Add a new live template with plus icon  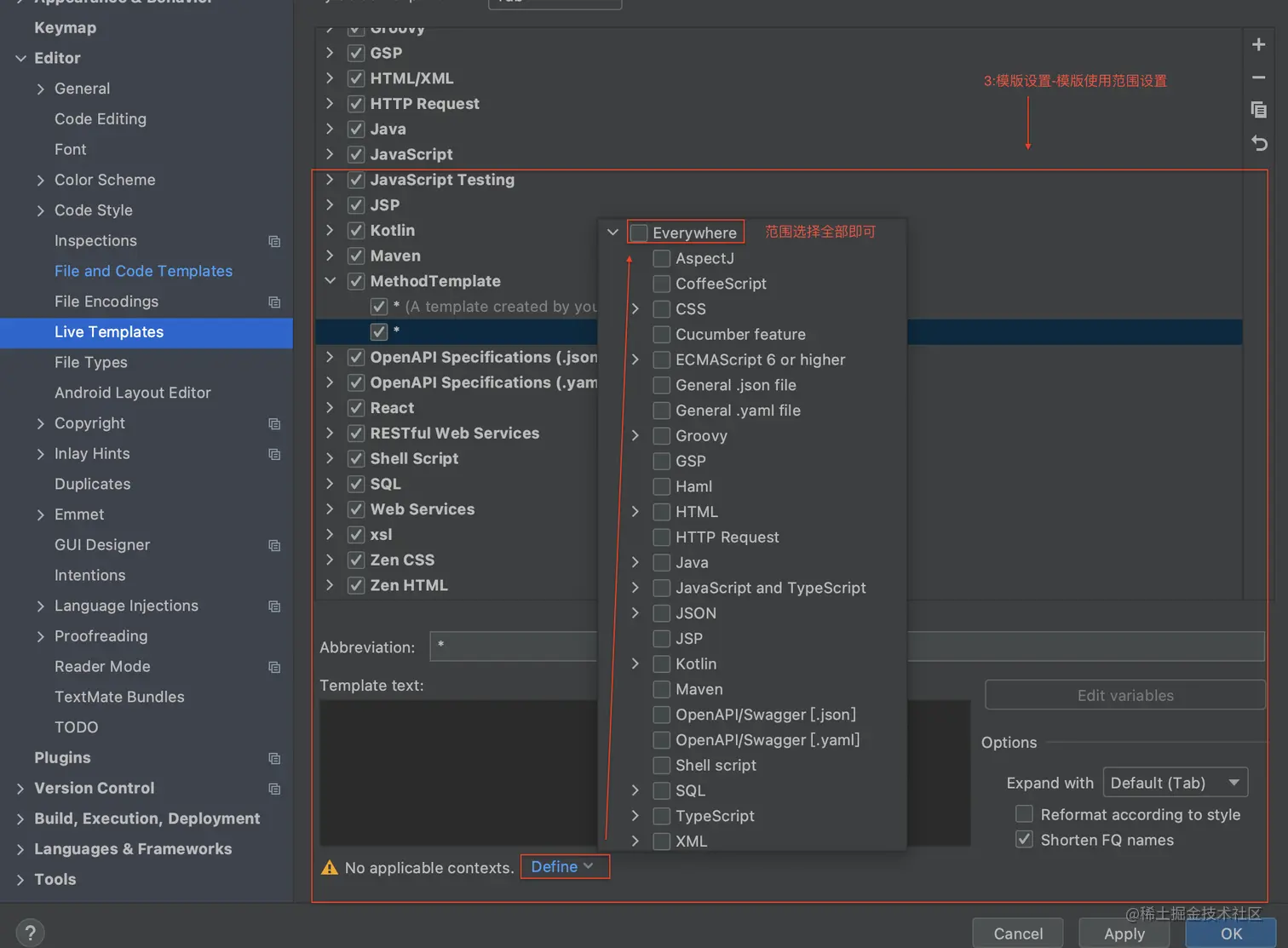click(x=1258, y=44)
